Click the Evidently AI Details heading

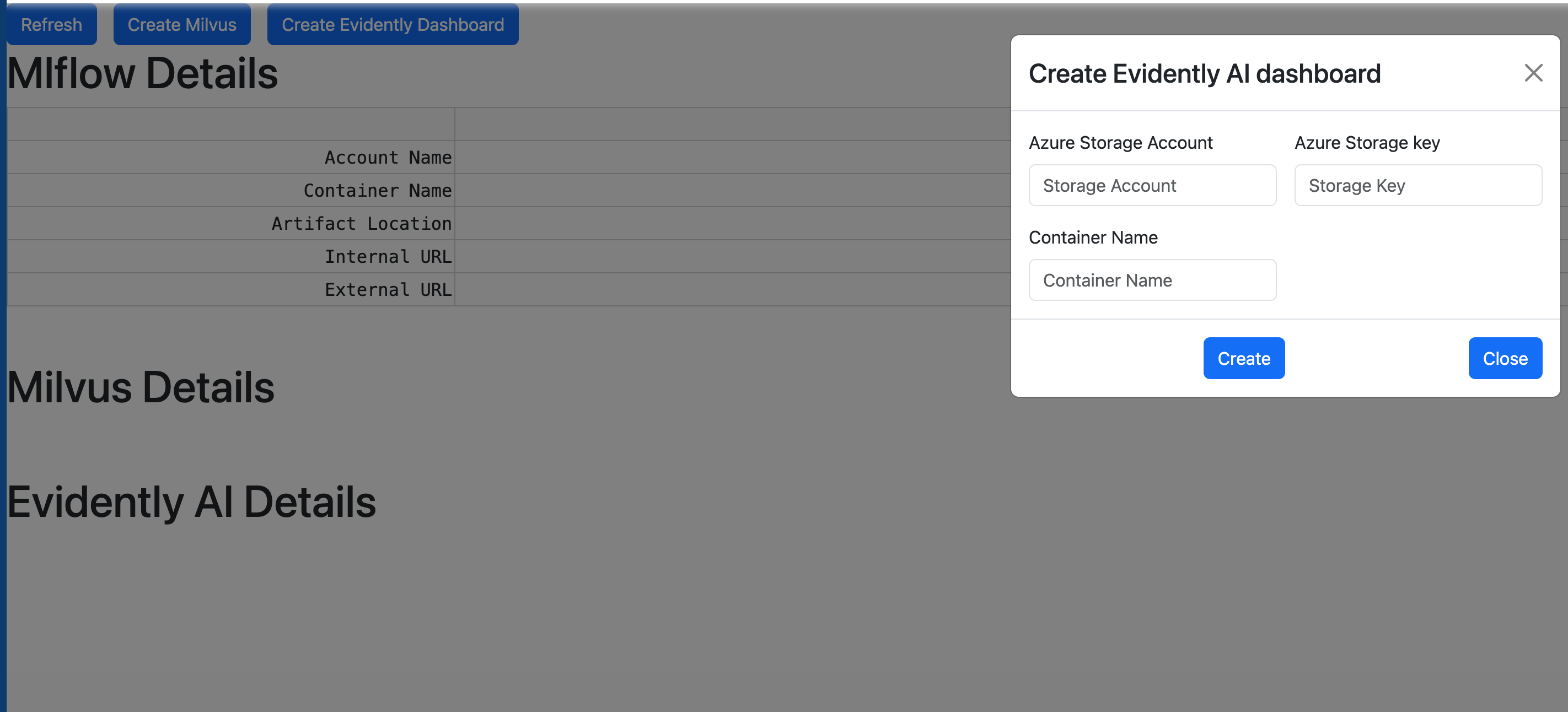pyautogui.click(x=192, y=502)
